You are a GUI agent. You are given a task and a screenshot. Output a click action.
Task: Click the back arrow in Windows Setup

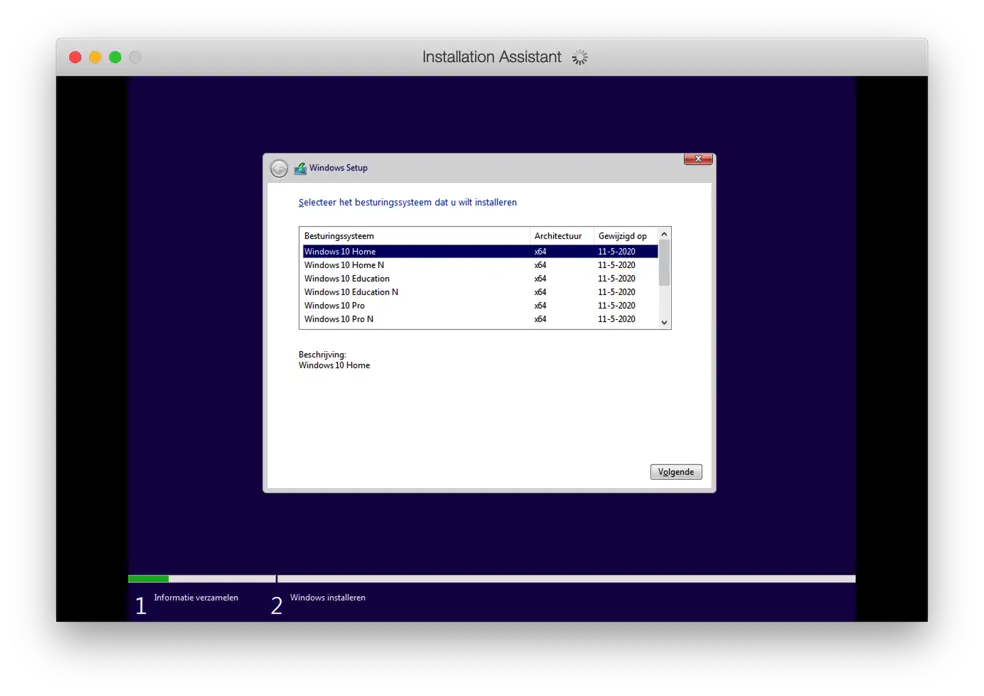(x=279, y=168)
